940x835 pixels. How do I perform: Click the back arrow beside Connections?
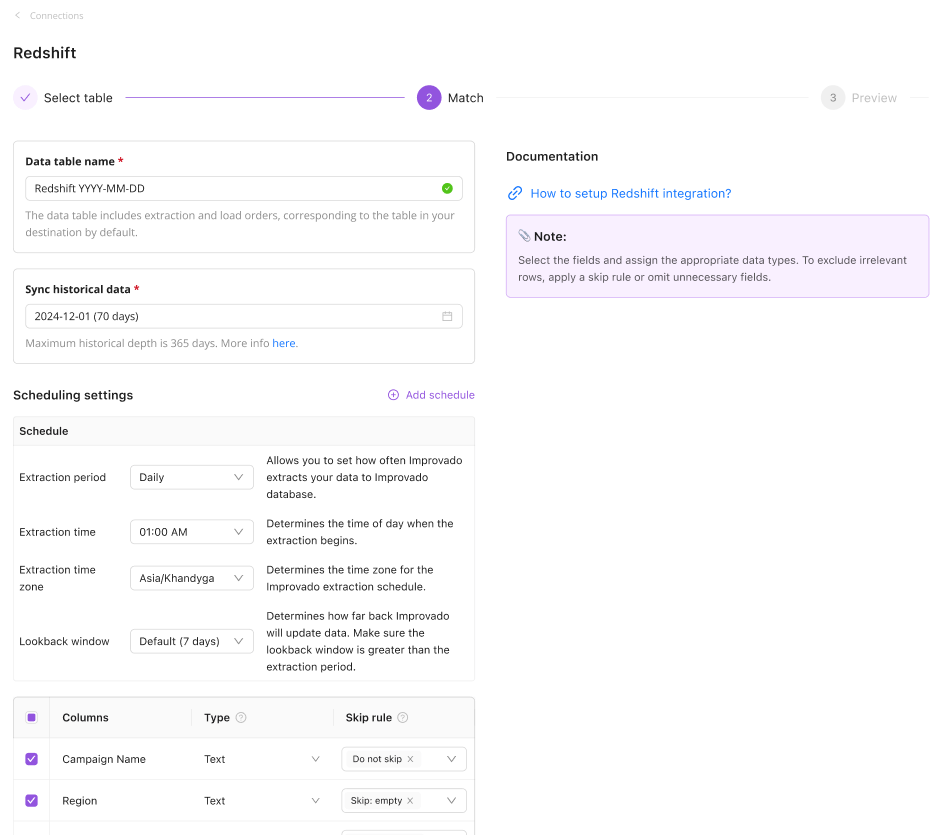tap(18, 16)
